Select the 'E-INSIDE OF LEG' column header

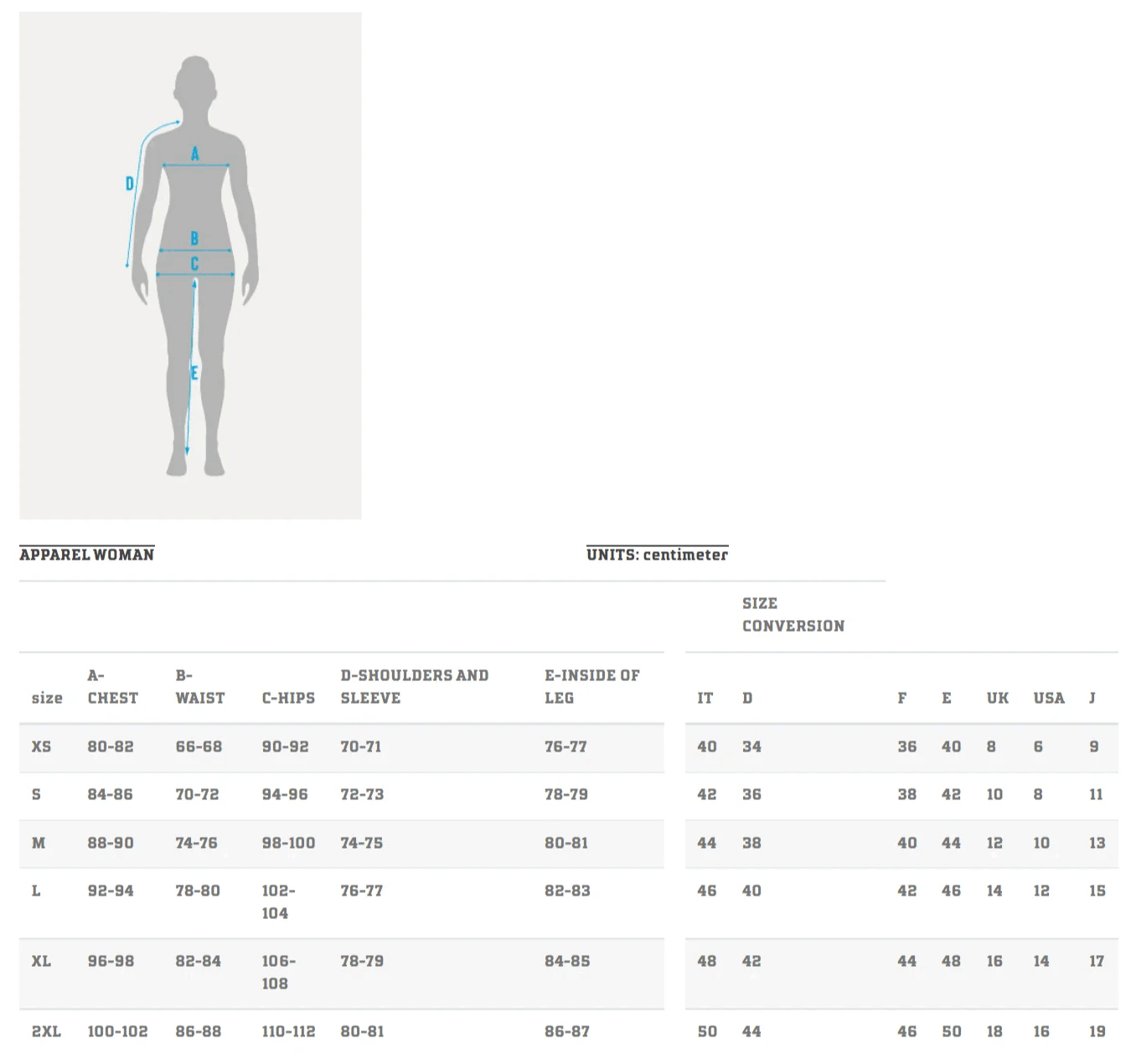coord(592,687)
